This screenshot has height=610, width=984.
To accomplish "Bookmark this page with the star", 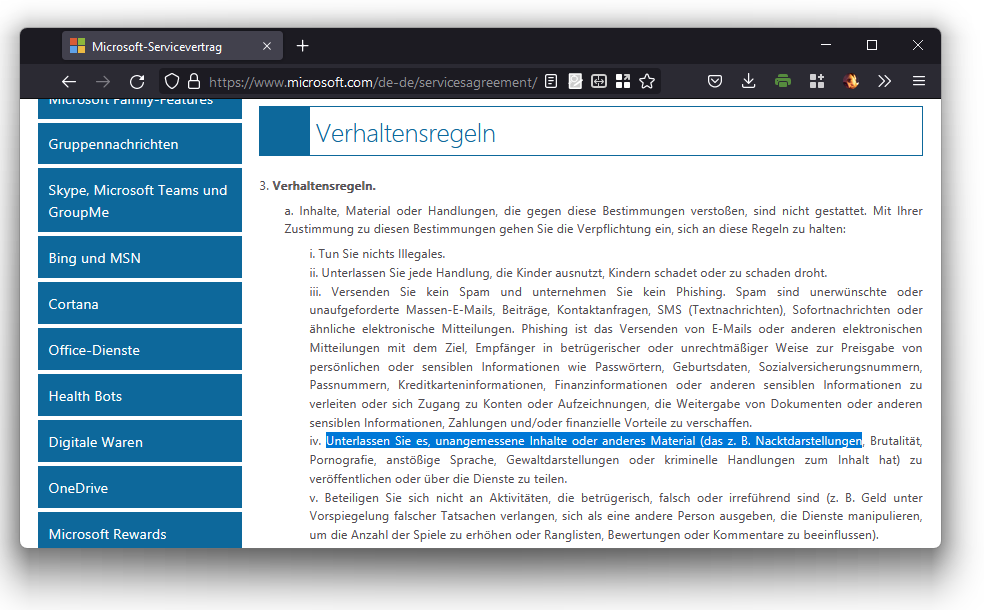I will point(647,82).
